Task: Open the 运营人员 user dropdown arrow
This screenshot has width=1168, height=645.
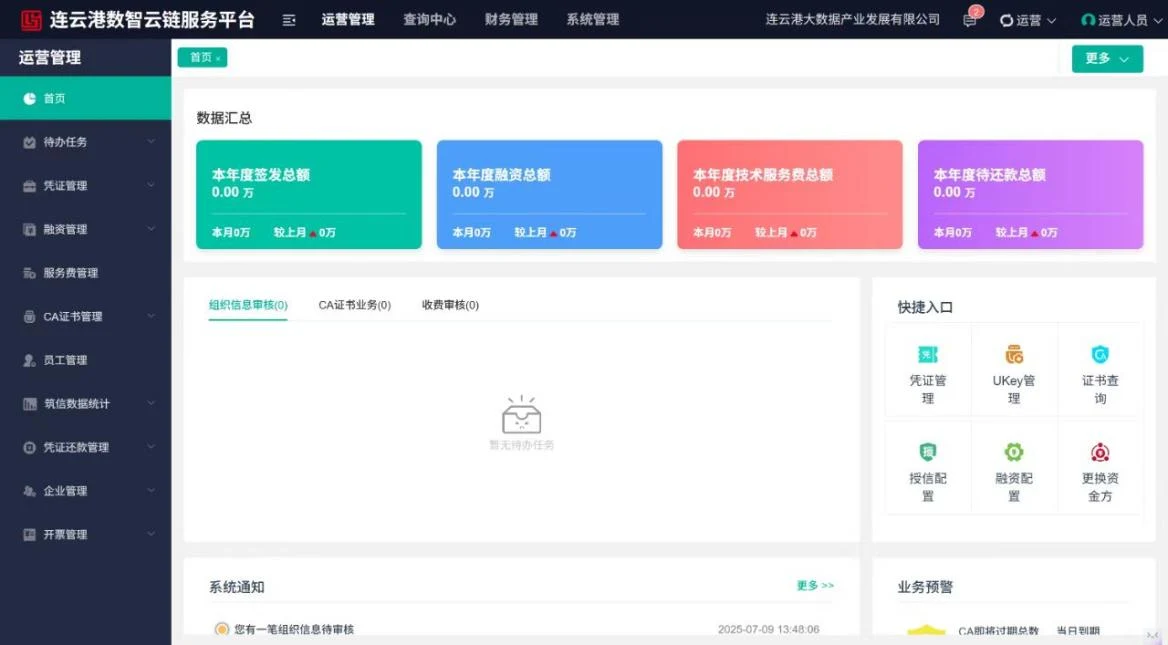Action: coord(1158,21)
